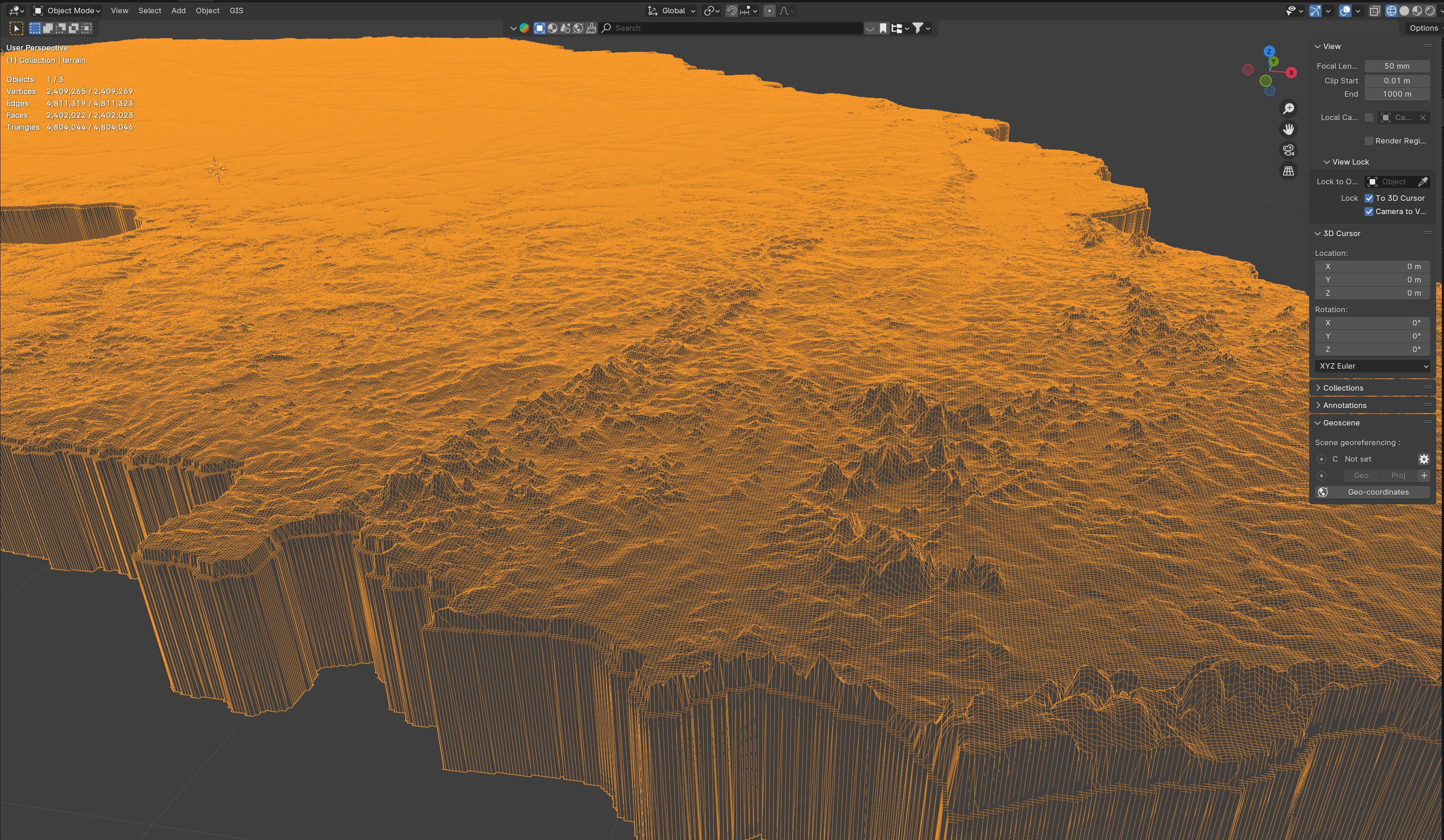The image size is (1444, 840).
Task: Click the Geo-coordinates button
Action: click(x=1377, y=492)
